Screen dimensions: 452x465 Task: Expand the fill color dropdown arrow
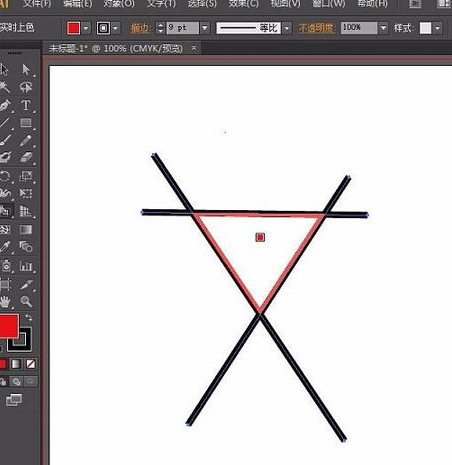[86, 28]
